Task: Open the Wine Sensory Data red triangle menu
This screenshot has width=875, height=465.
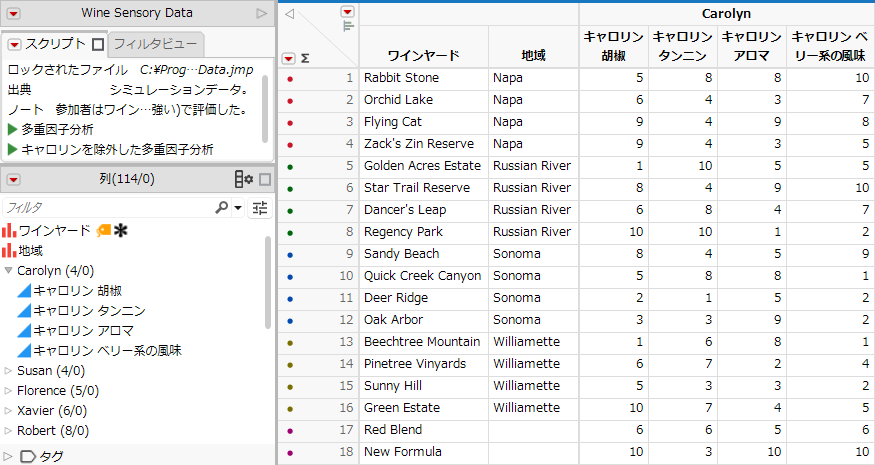Action: point(13,13)
